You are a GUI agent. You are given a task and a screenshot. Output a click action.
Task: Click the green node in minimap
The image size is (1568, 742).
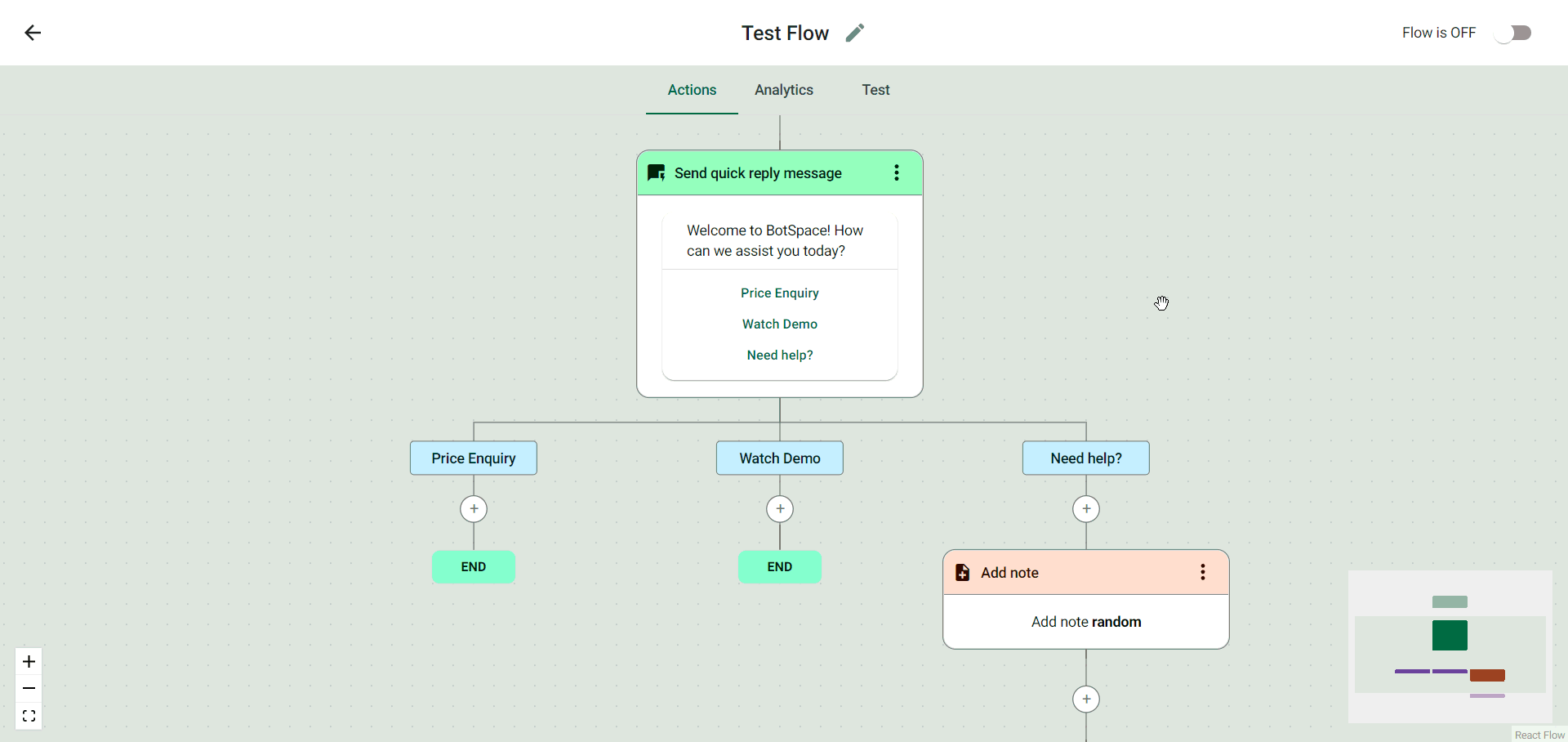coord(1450,635)
